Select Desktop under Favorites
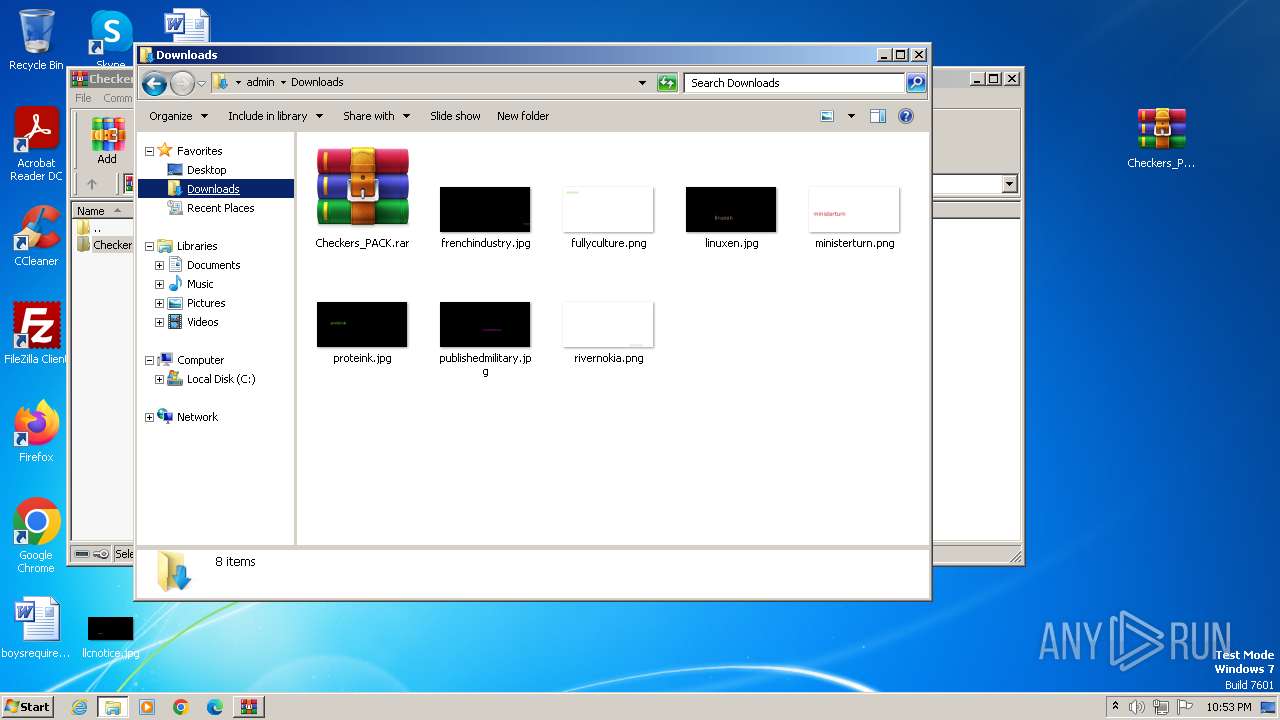Screen dimensions: 1280x720 [x=206, y=170]
